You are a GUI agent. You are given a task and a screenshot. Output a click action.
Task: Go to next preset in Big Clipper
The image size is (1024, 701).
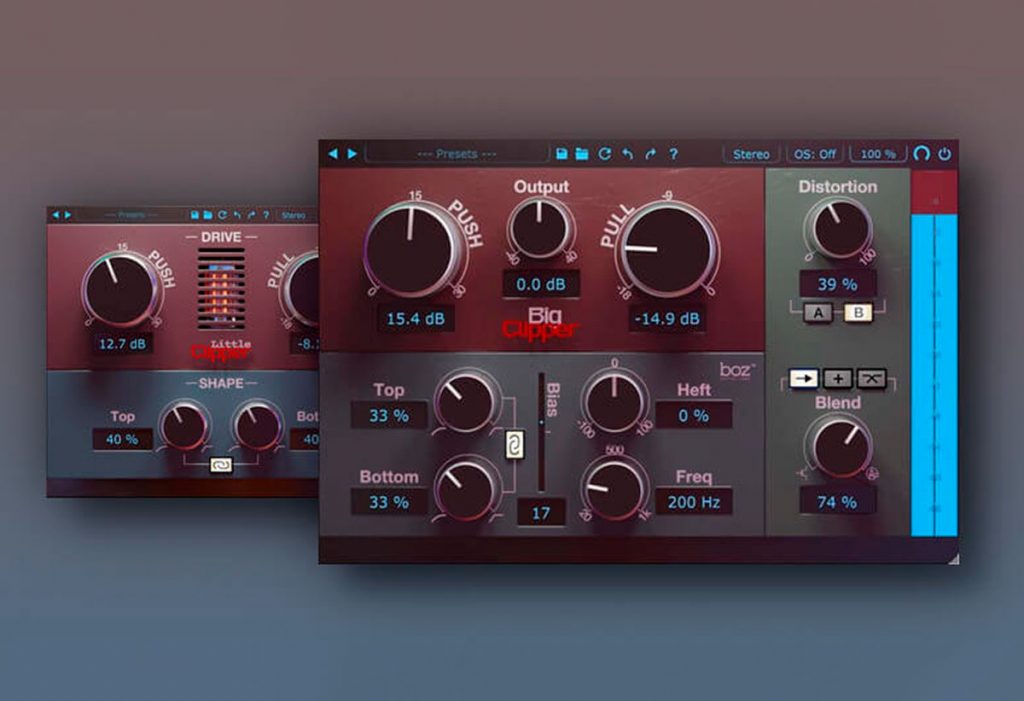click(353, 154)
